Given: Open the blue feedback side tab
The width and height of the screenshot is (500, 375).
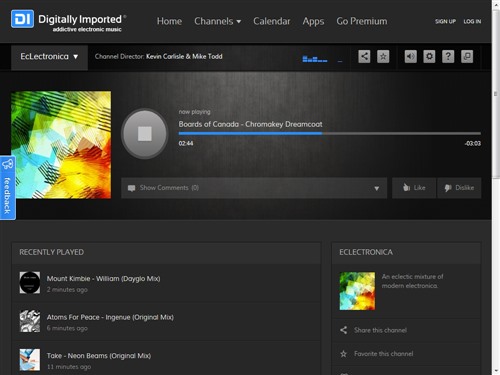Looking at the screenshot, I should click(7, 188).
